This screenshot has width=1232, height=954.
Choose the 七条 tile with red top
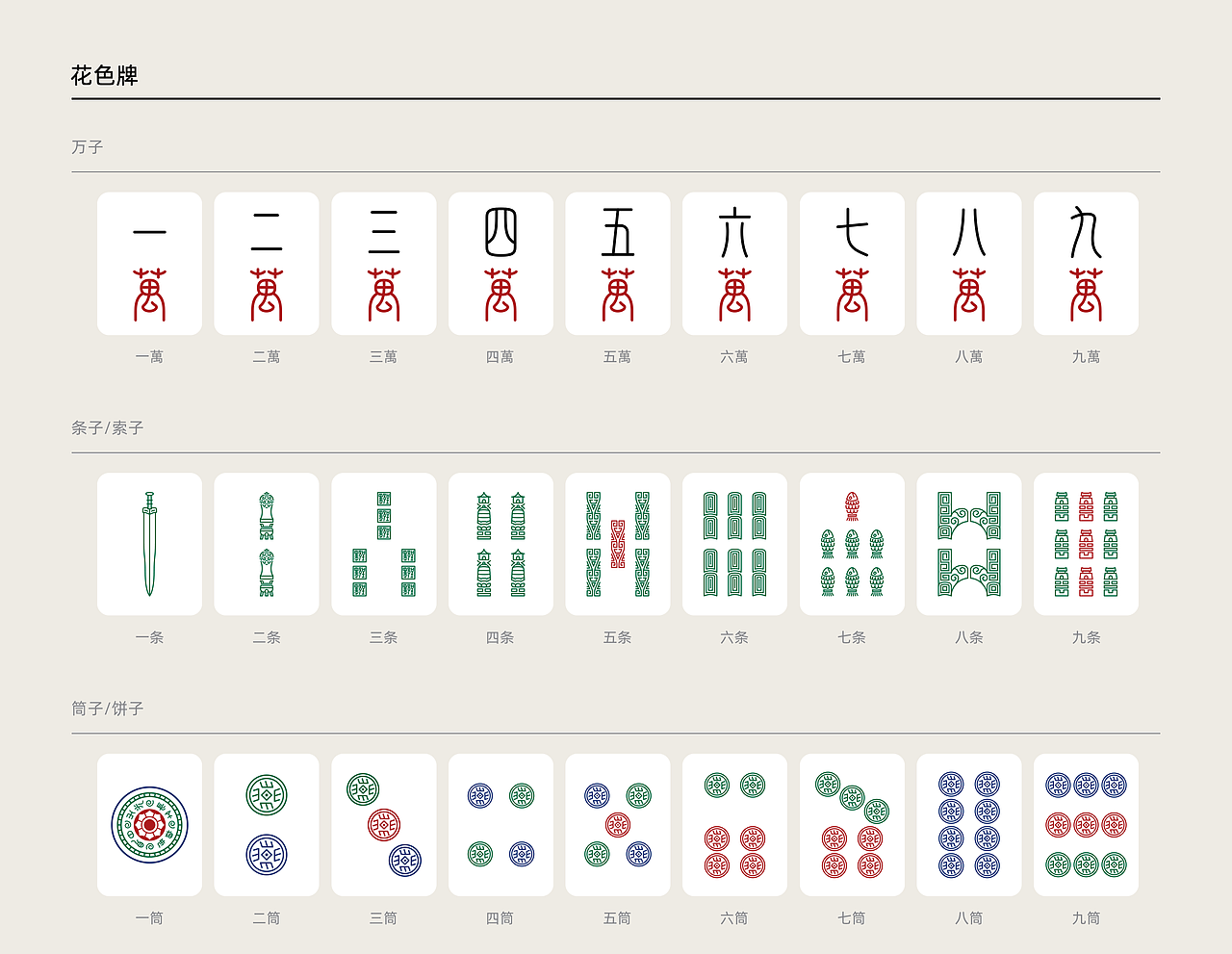[x=852, y=544]
